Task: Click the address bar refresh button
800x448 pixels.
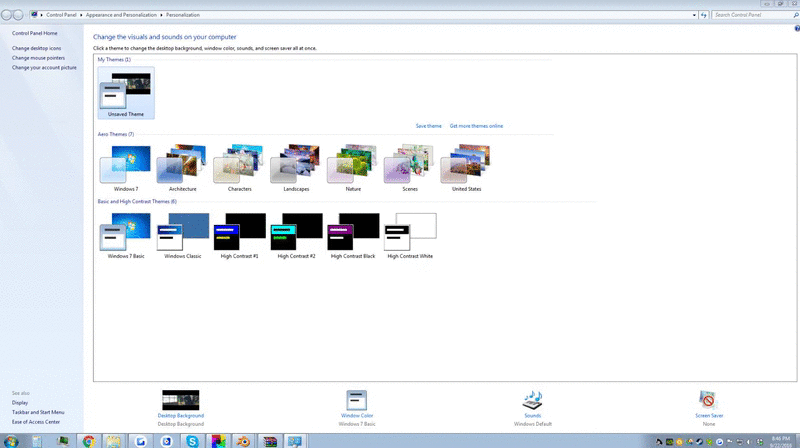Action: [x=704, y=15]
